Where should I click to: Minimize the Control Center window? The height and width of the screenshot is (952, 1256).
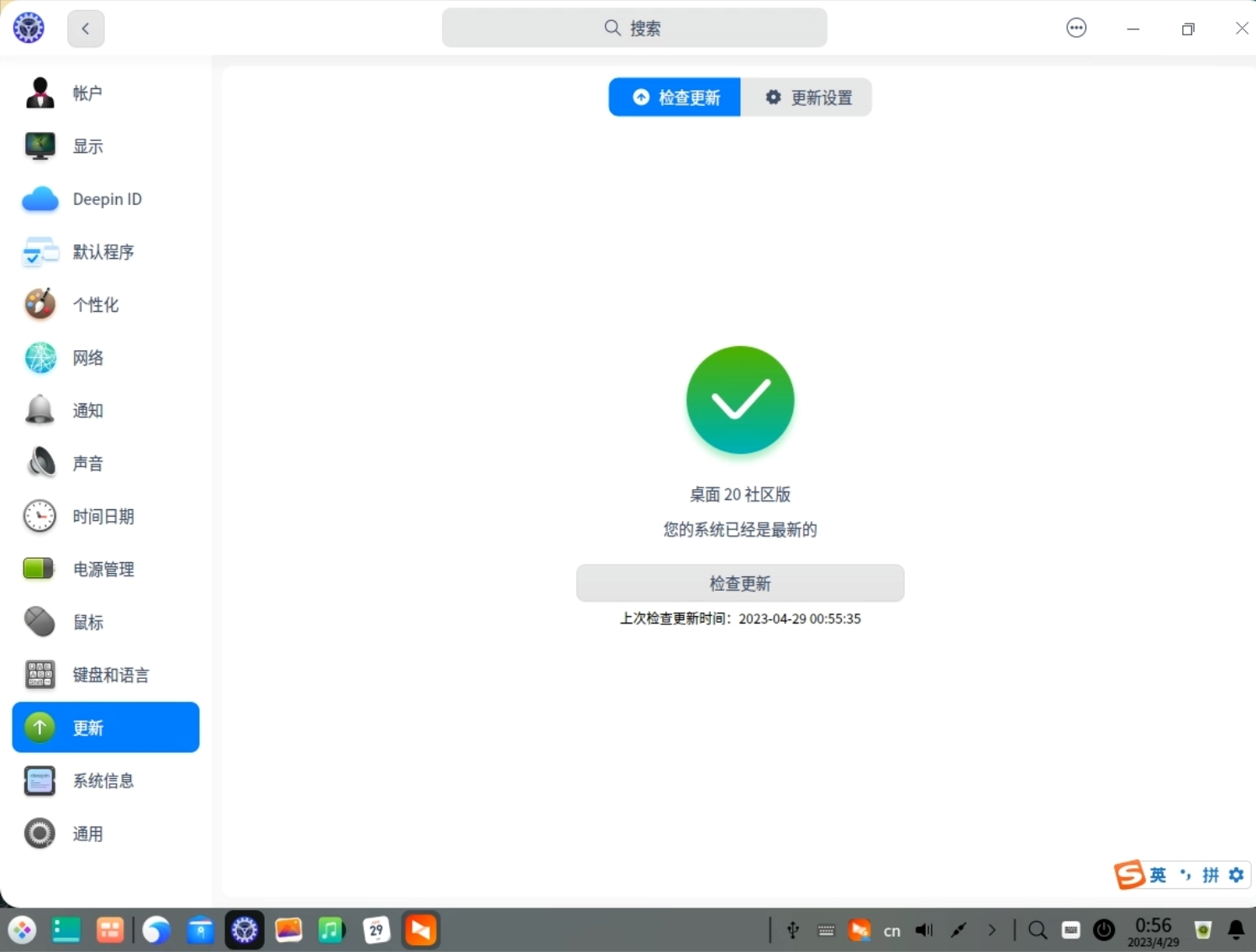(1133, 29)
